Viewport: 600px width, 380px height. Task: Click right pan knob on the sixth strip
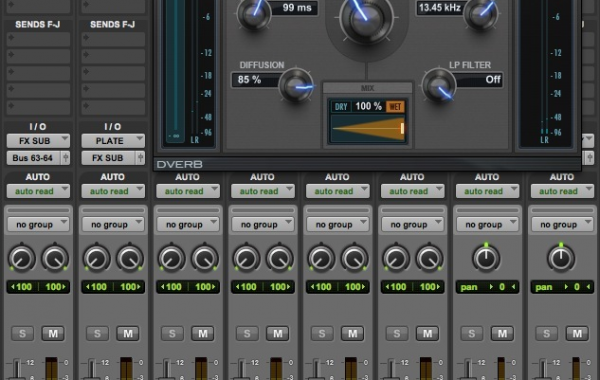pos(429,258)
